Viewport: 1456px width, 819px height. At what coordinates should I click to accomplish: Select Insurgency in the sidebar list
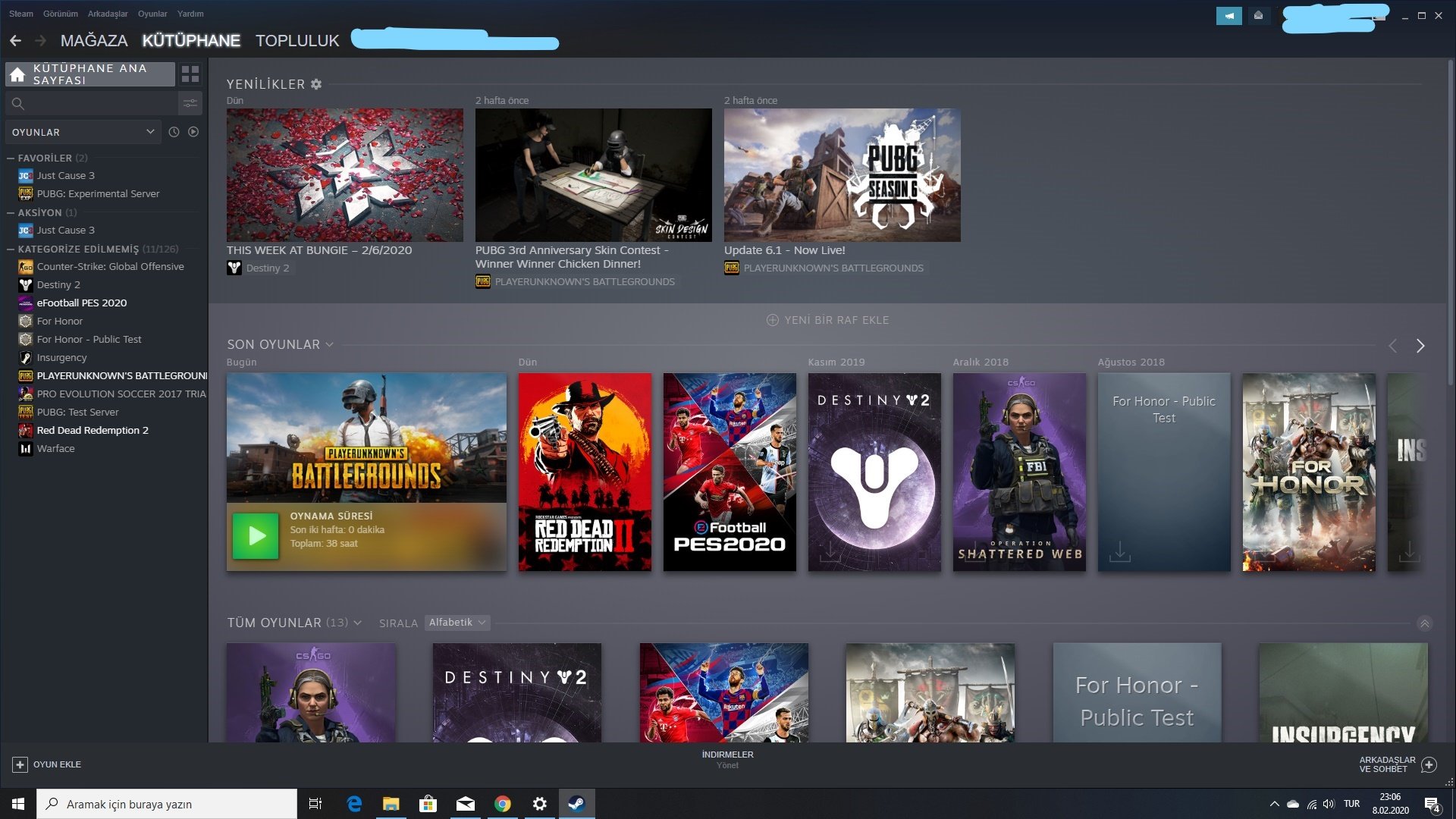coord(61,358)
